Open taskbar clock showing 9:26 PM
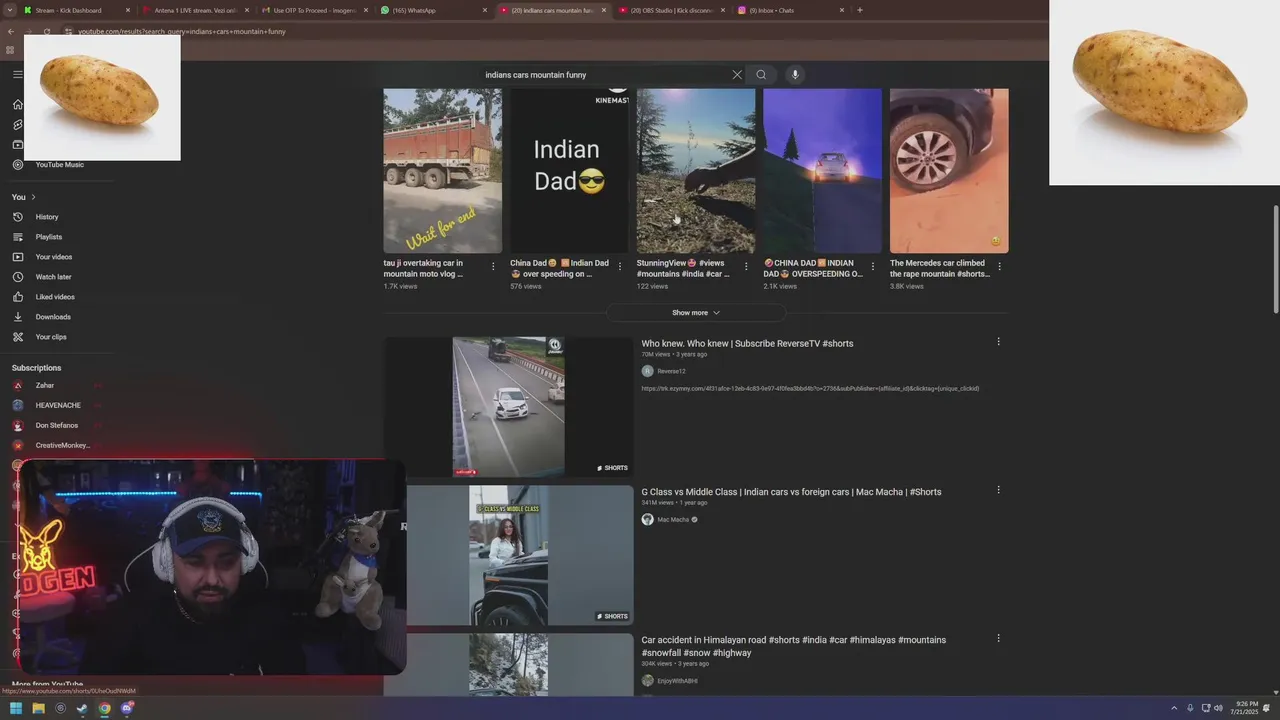This screenshot has width=1280, height=720. (1246, 708)
